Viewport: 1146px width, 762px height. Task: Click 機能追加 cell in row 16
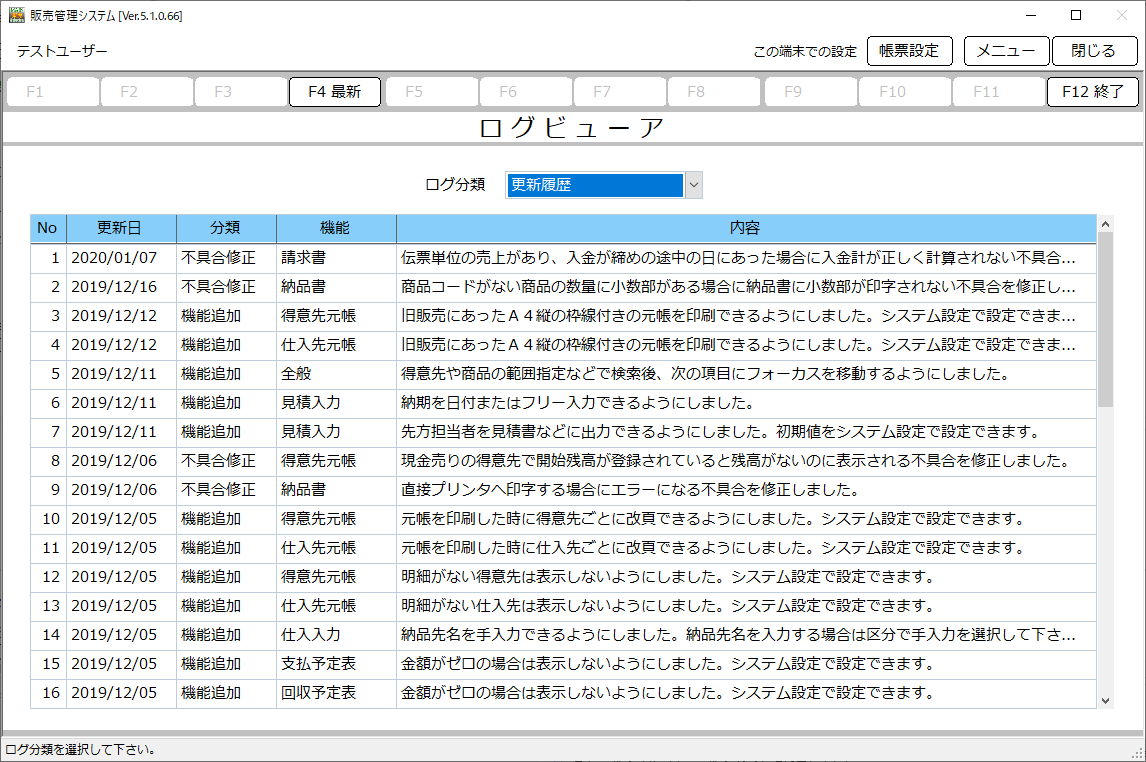pos(227,693)
